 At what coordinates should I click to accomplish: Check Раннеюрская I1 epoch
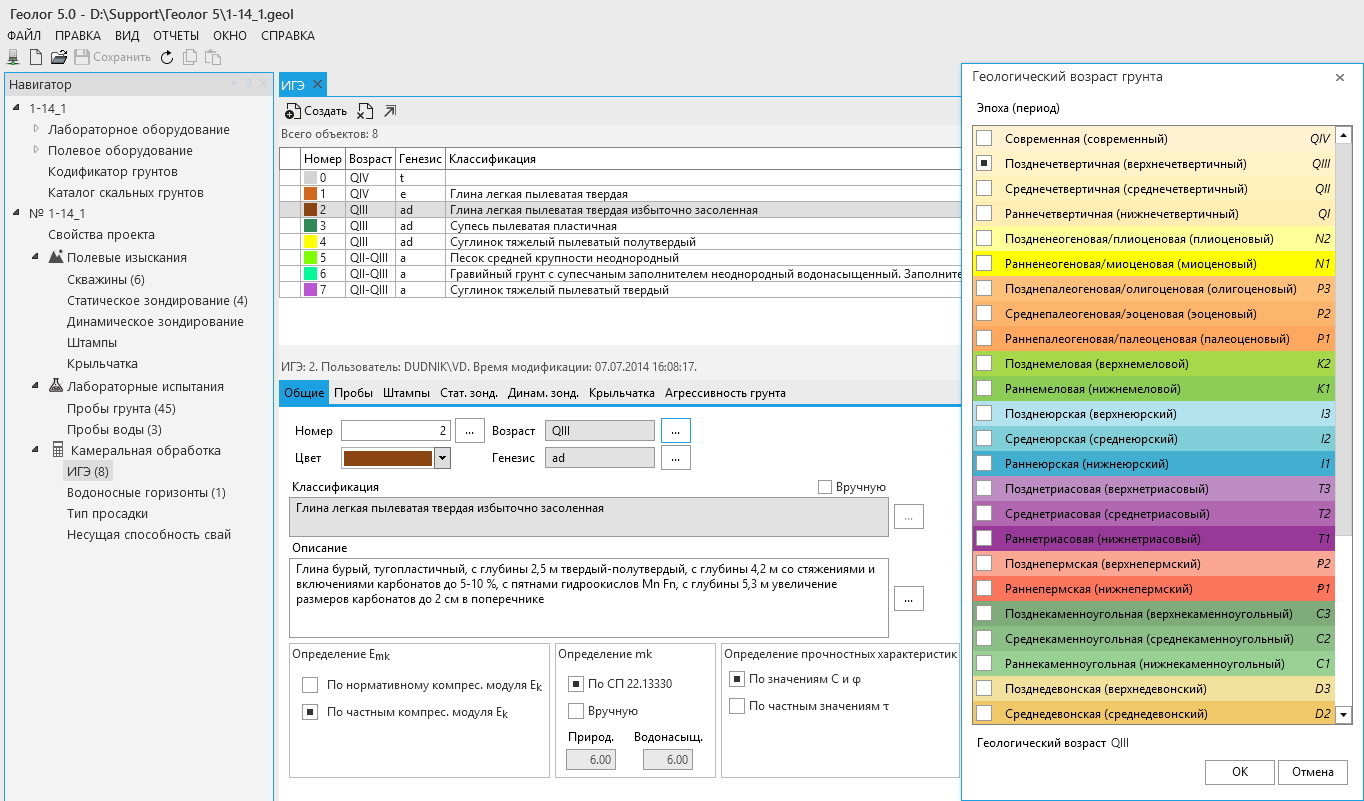[x=984, y=463]
